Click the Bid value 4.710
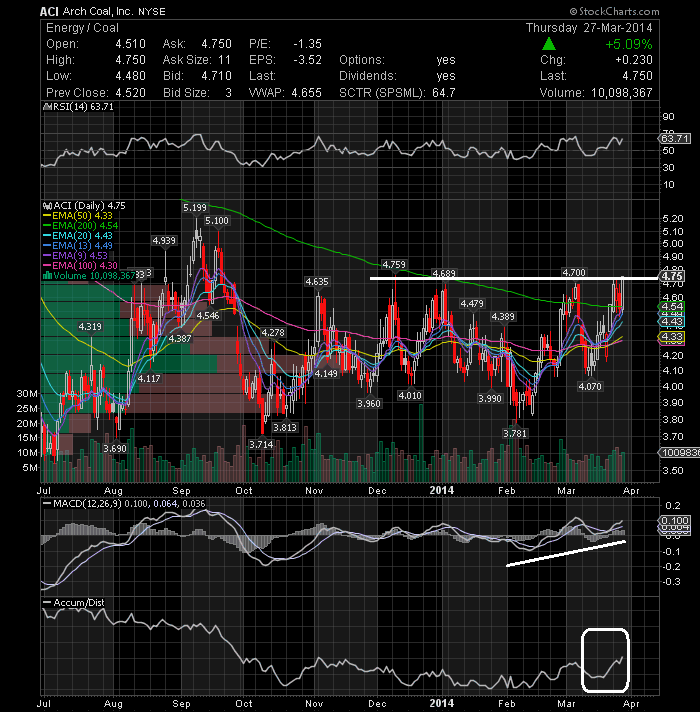This screenshot has height=712, width=700. coord(217,76)
